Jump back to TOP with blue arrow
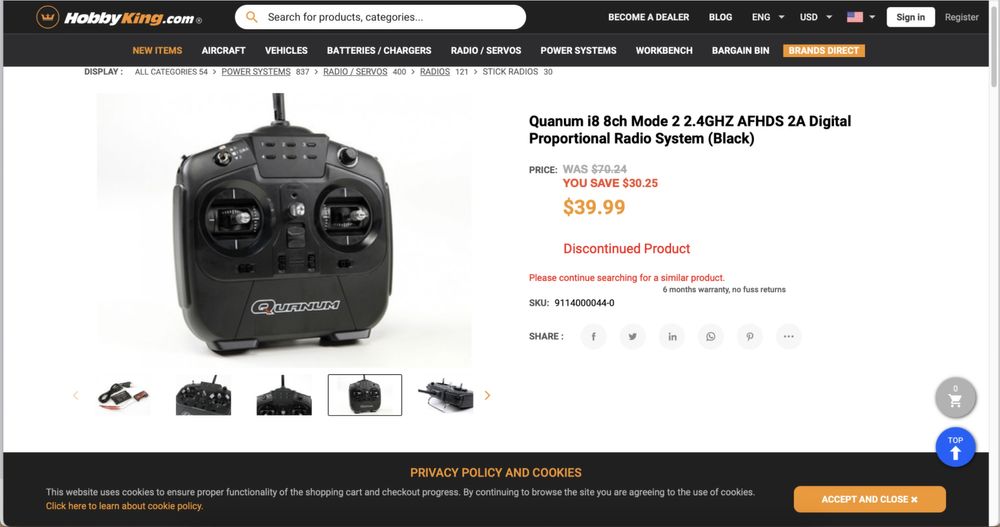 (955, 447)
